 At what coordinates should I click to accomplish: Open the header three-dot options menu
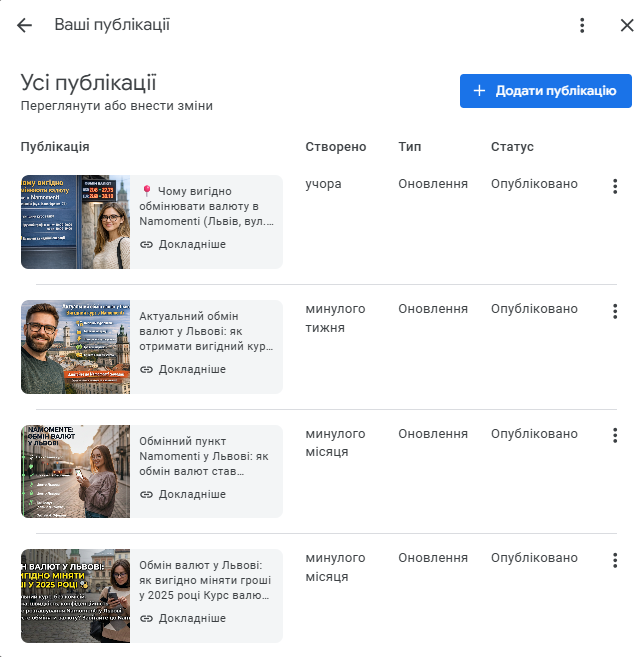(582, 25)
